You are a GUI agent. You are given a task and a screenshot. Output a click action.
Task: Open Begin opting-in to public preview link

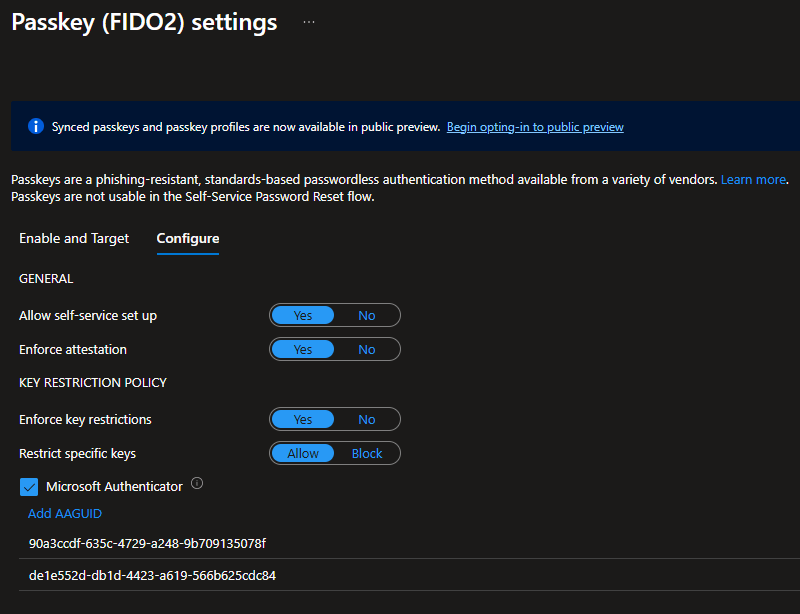pos(535,127)
